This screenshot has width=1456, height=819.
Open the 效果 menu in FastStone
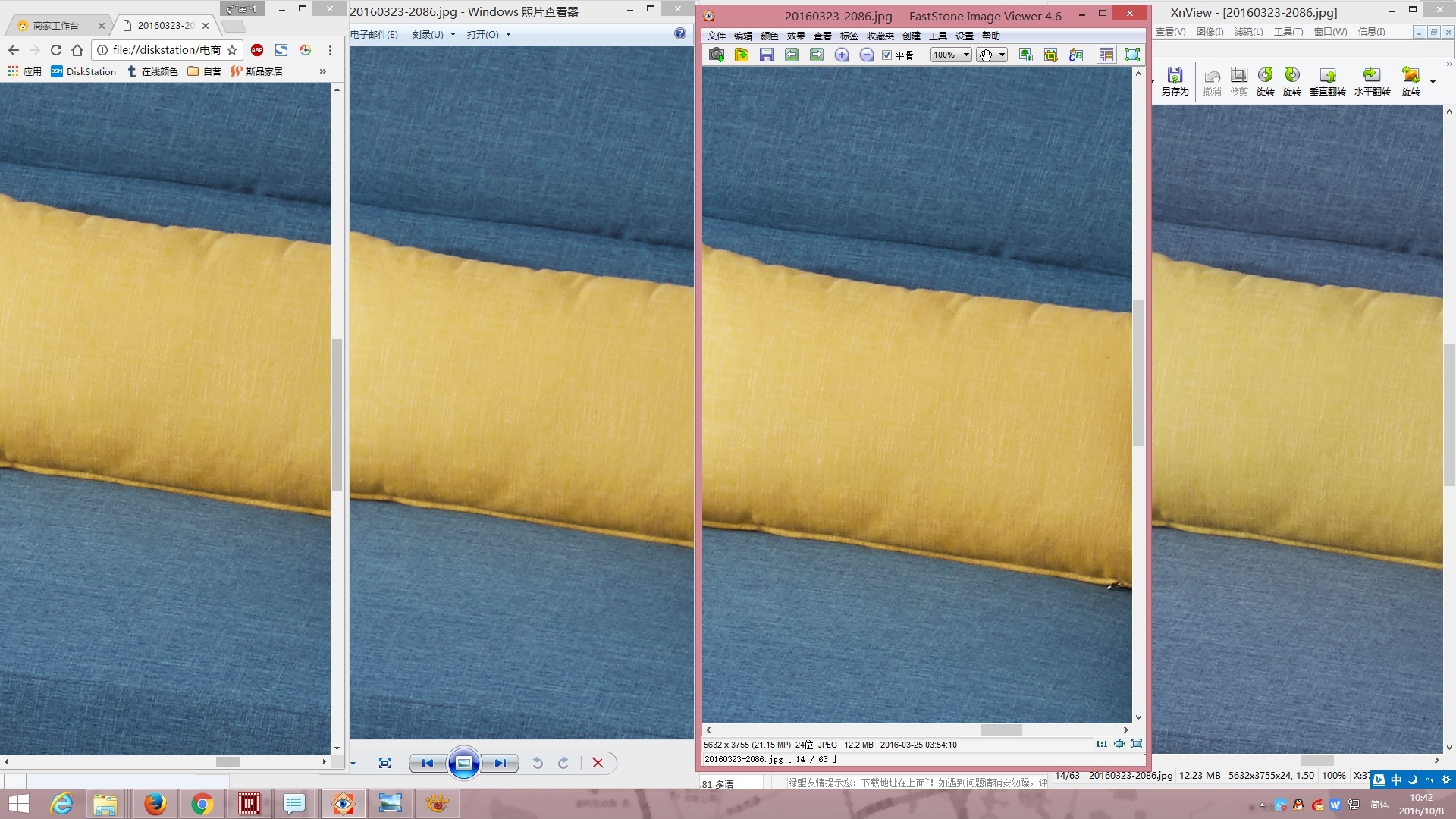795,36
